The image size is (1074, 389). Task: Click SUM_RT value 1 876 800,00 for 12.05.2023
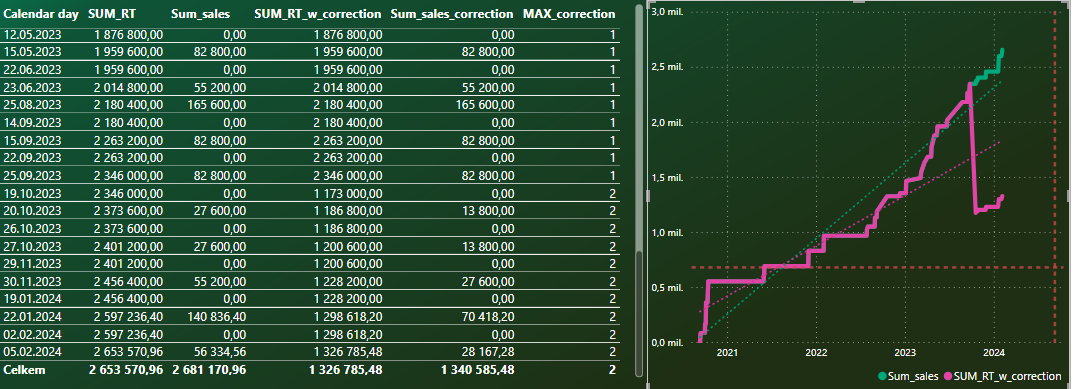tap(129, 34)
